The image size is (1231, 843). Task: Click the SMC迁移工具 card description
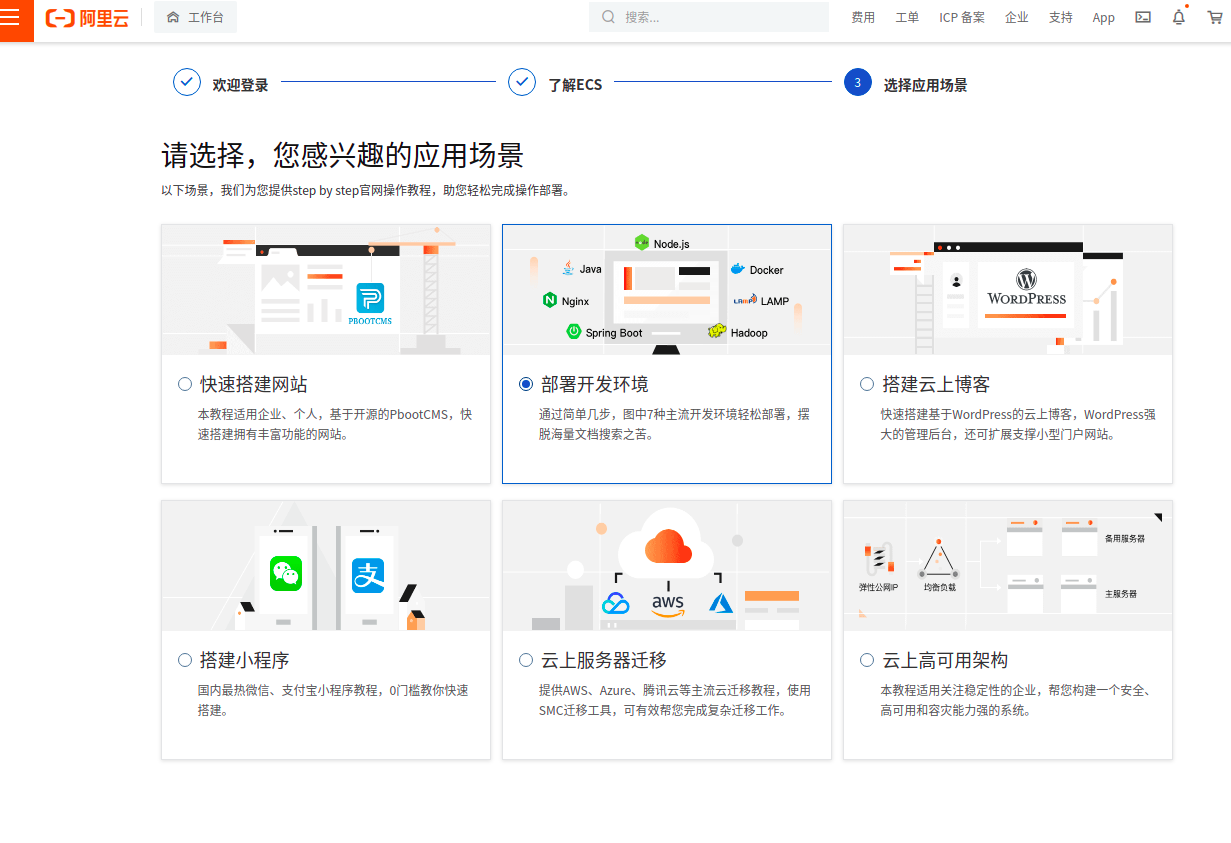click(x=675, y=700)
